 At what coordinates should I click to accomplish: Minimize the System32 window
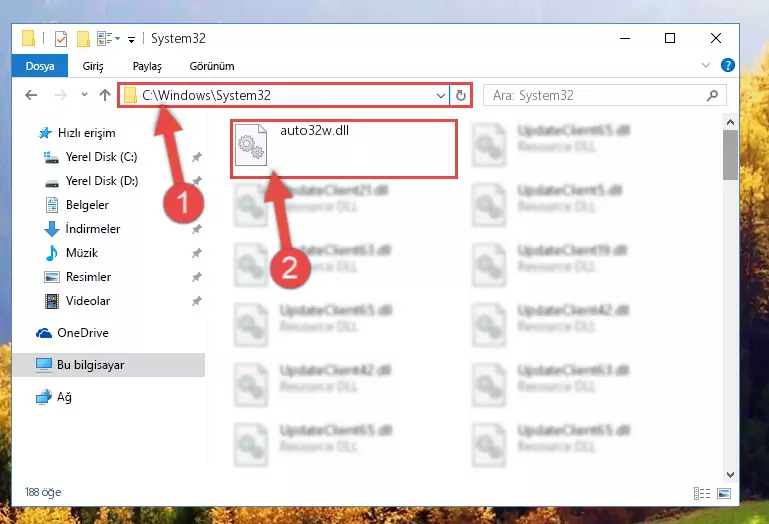coord(625,38)
